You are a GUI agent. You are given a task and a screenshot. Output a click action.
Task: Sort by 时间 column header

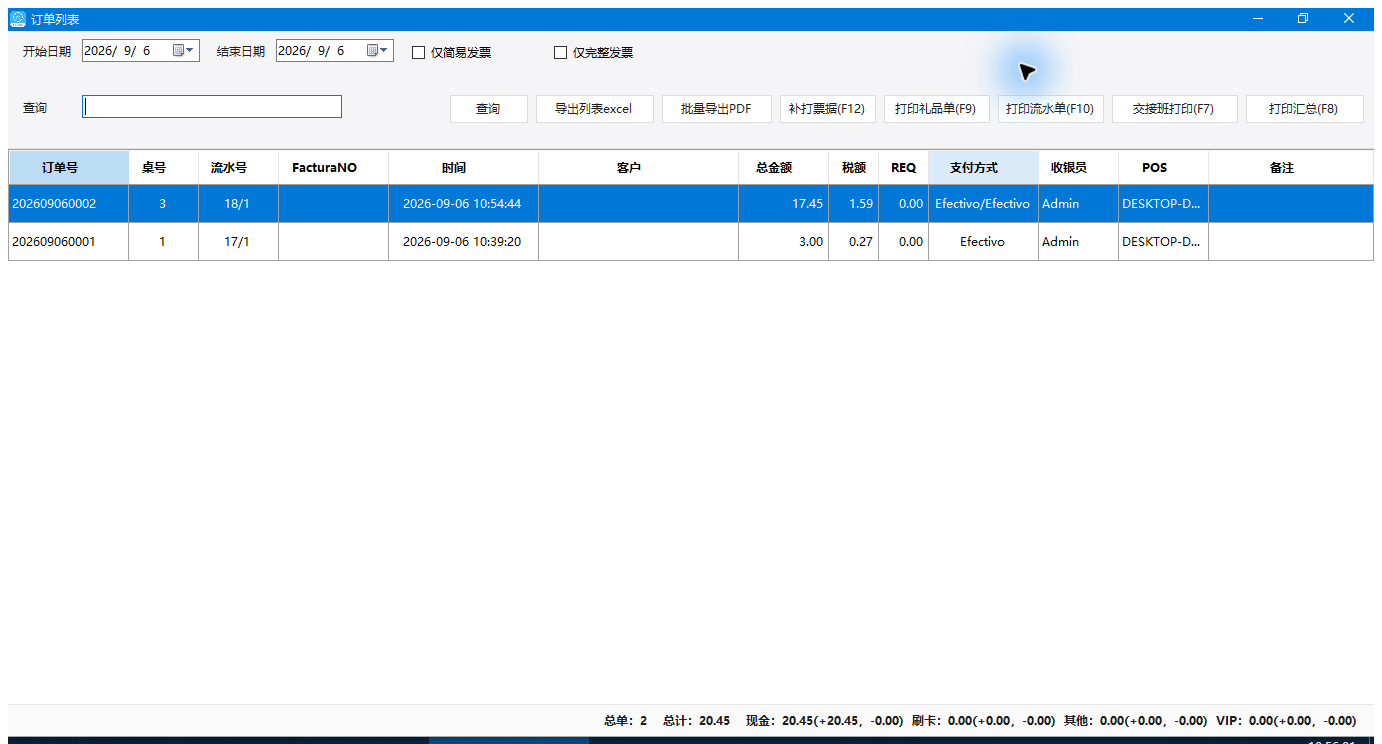coord(464,168)
